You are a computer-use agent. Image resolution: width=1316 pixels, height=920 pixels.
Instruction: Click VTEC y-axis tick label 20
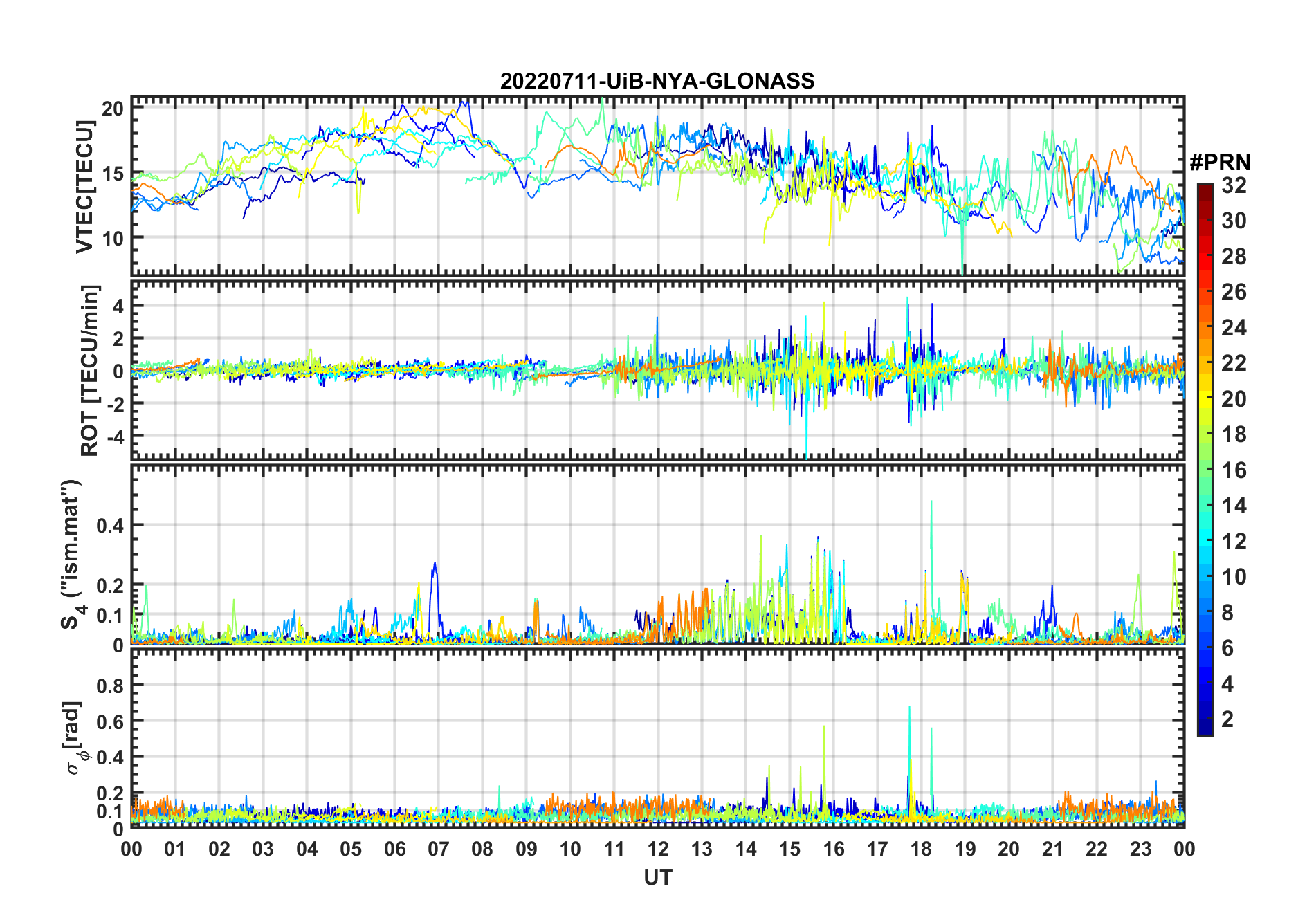click(113, 109)
